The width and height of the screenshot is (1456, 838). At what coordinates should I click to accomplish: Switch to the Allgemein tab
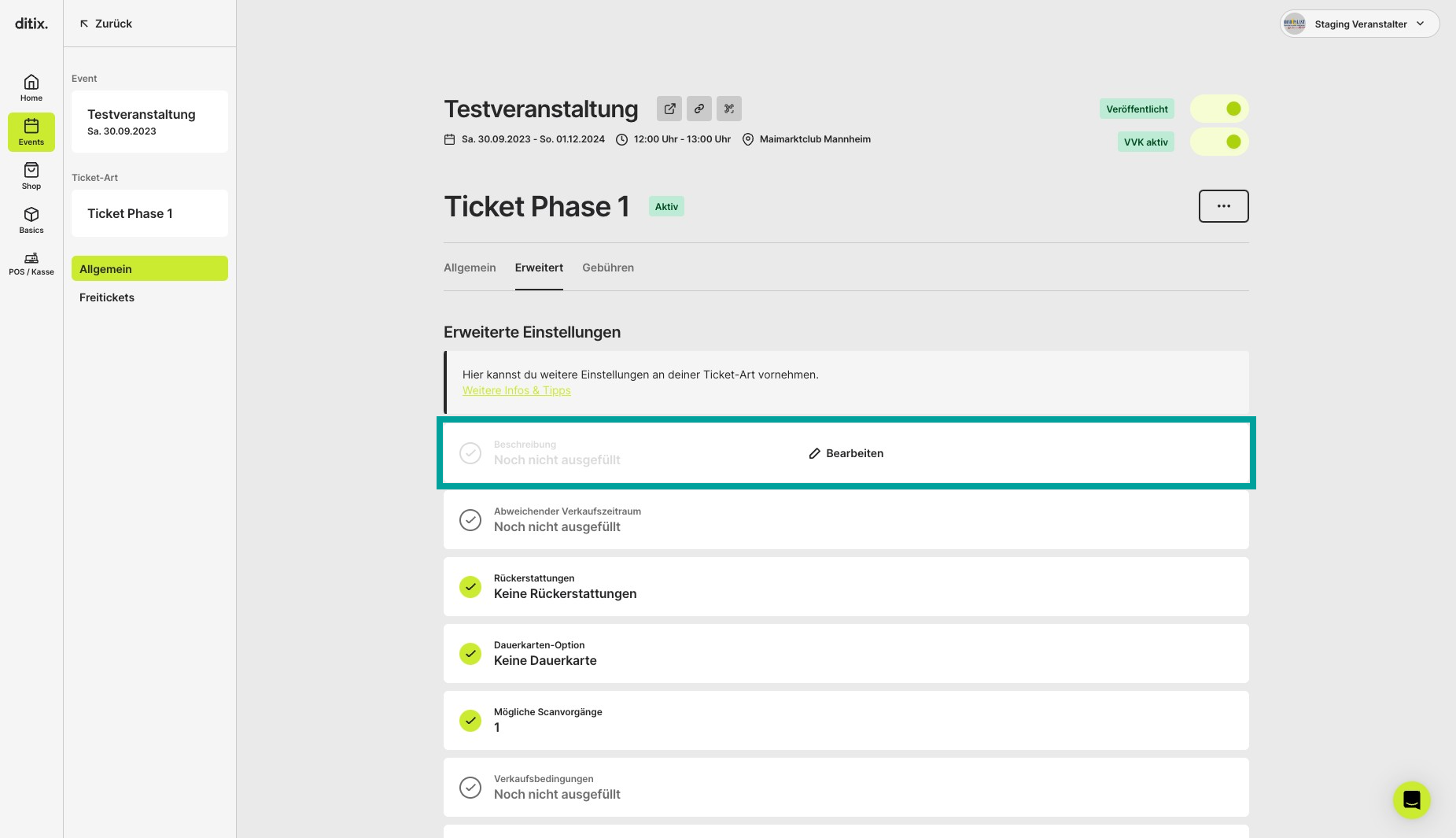point(470,268)
